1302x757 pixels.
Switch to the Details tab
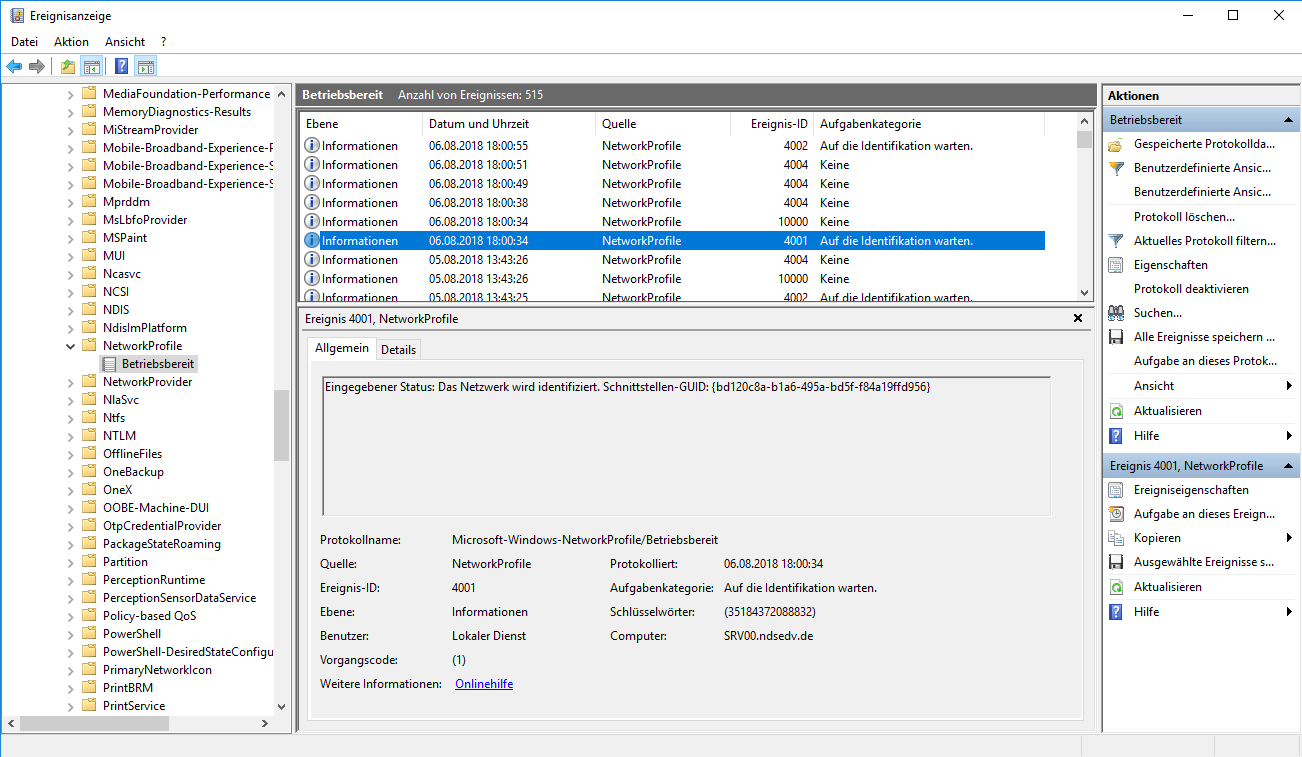(x=398, y=349)
